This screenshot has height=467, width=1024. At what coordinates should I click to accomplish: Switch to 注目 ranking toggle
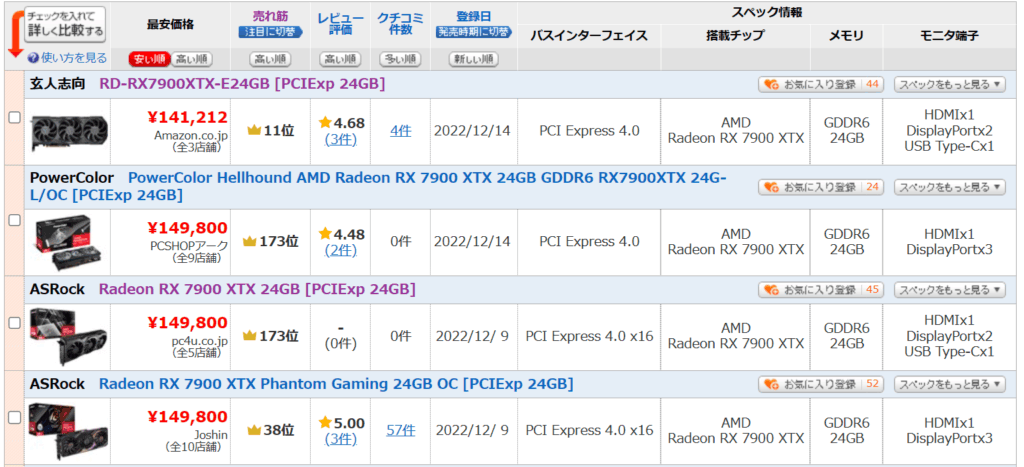(x=270, y=31)
